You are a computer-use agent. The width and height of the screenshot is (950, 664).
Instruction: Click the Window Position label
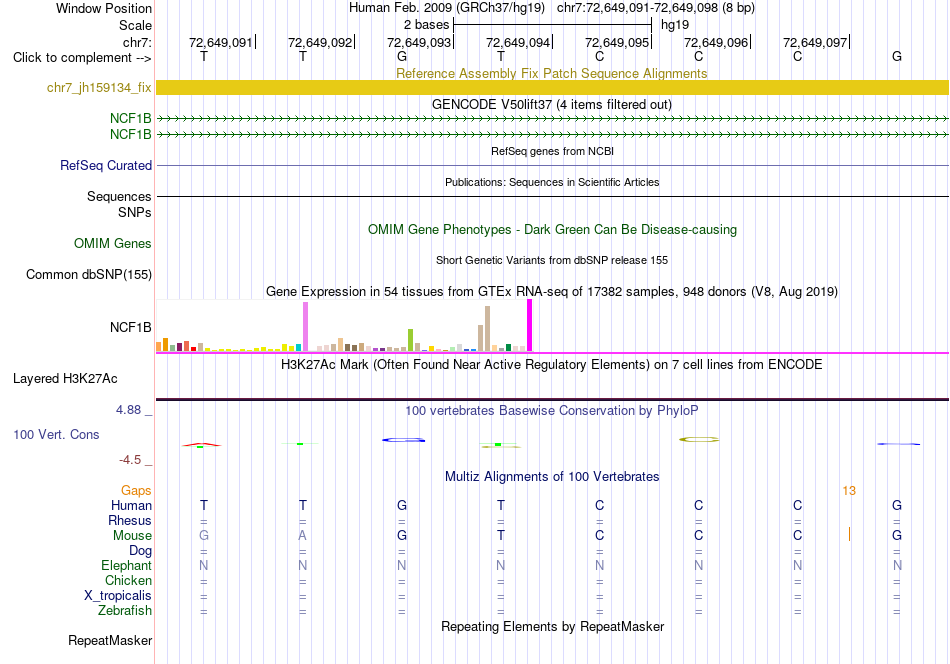click(104, 8)
